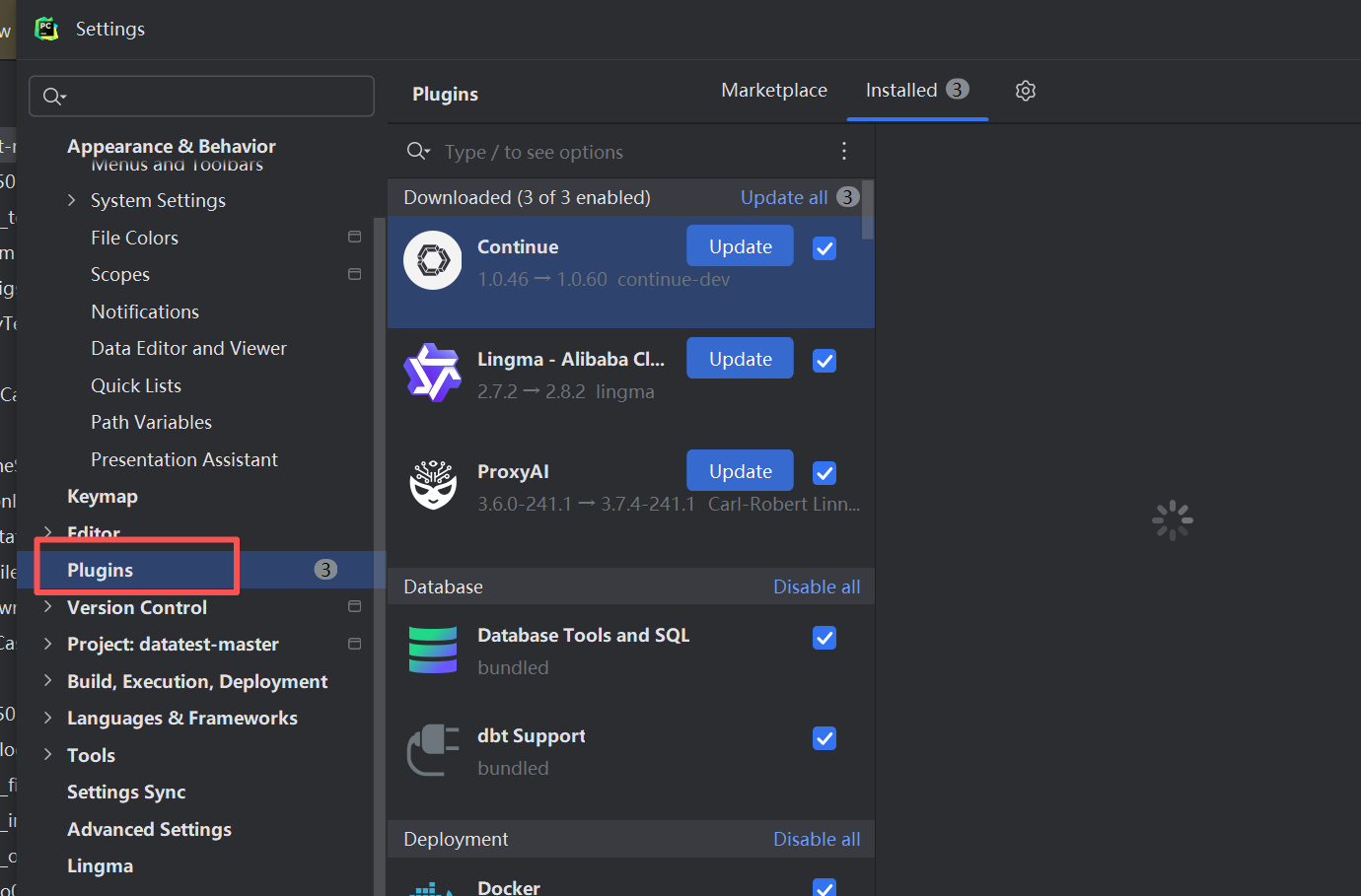
Task: Update the ProxyAI plugin
Action: click(x=740, y=471)
